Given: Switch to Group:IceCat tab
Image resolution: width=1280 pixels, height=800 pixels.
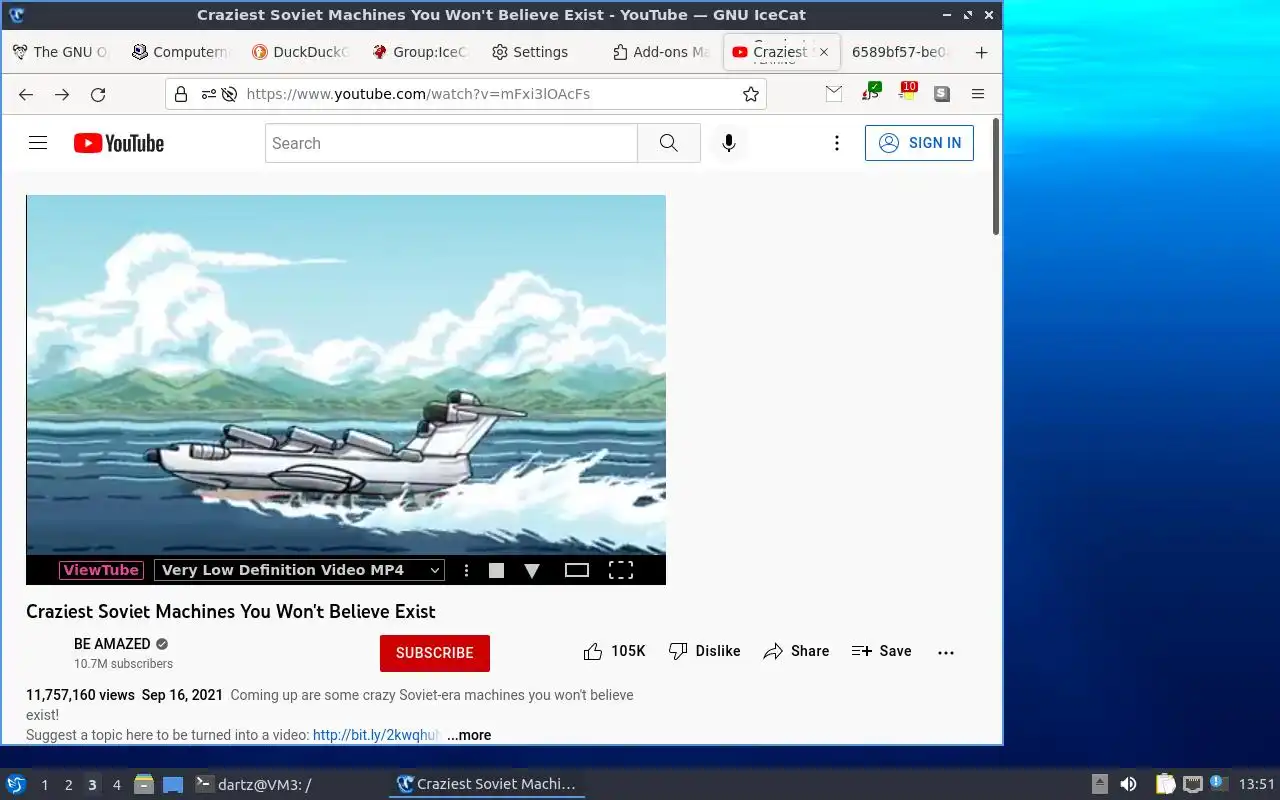Looking at the screenshot, I should pos(419,52).
